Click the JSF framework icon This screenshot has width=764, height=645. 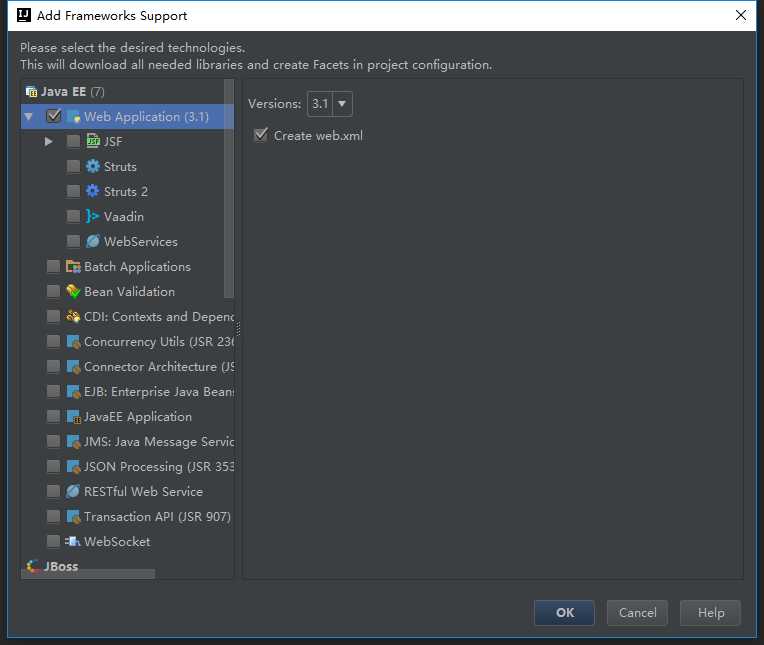(x=93, y=141)
